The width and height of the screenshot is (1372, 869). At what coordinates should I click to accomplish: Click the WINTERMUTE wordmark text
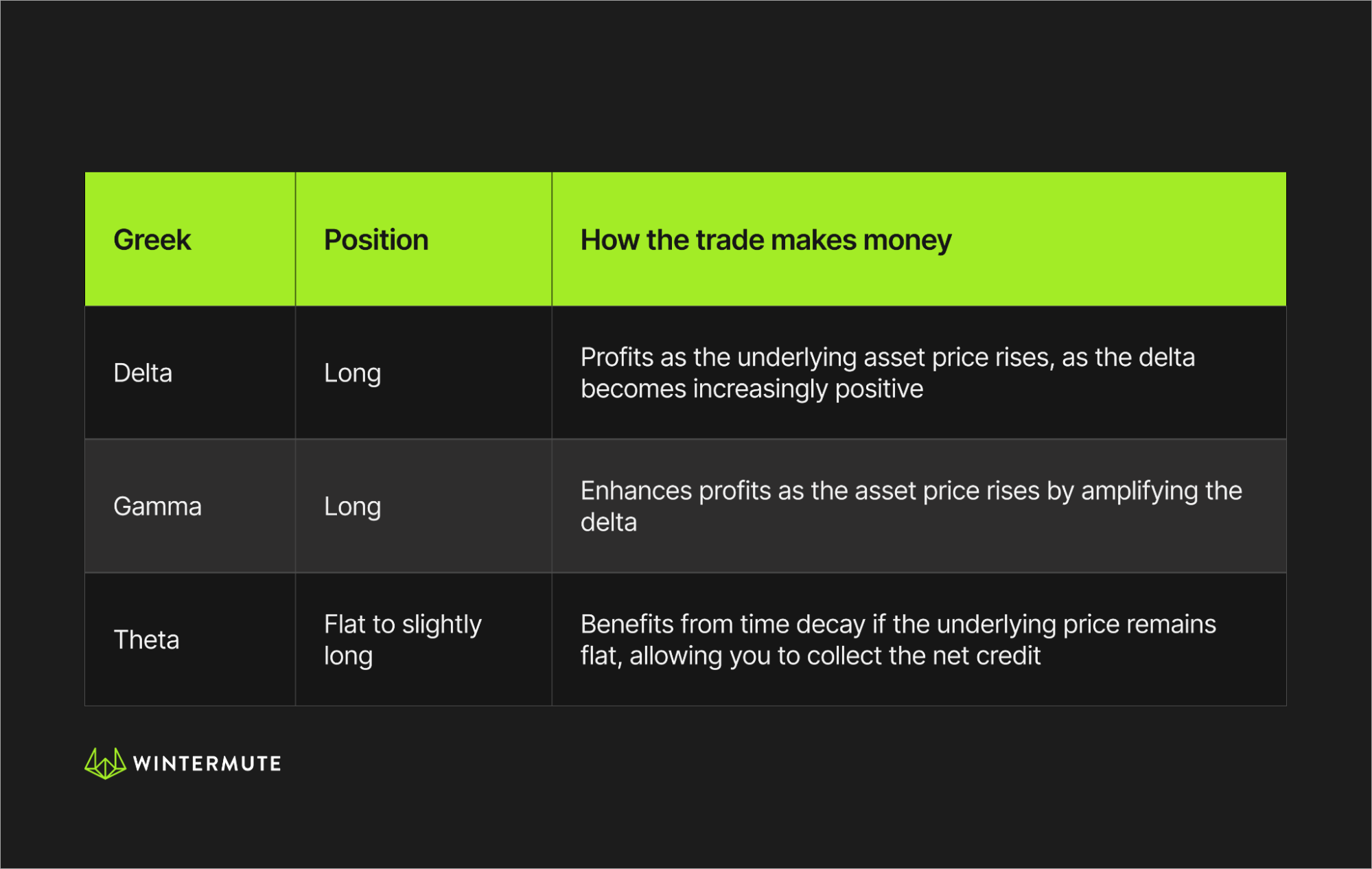(207, 764)
